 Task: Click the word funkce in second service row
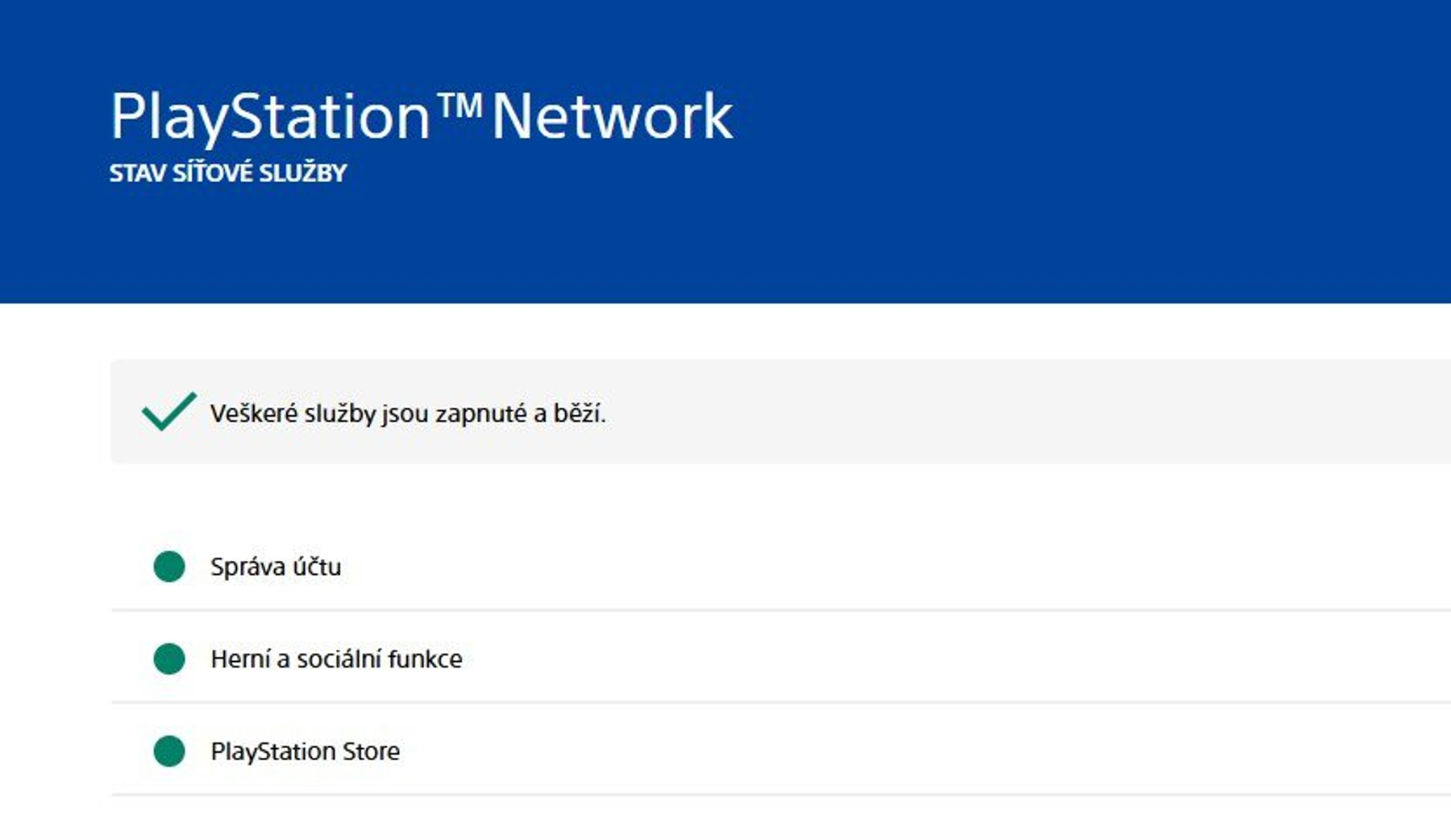[x=425, y=659]
